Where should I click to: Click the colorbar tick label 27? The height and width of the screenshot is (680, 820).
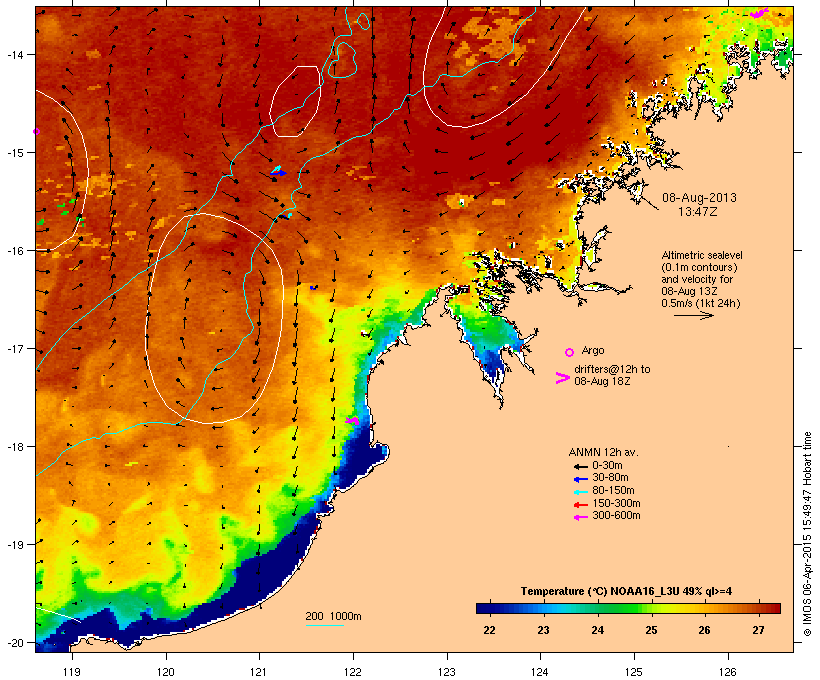pyautogui.click(x=759, y=630)
